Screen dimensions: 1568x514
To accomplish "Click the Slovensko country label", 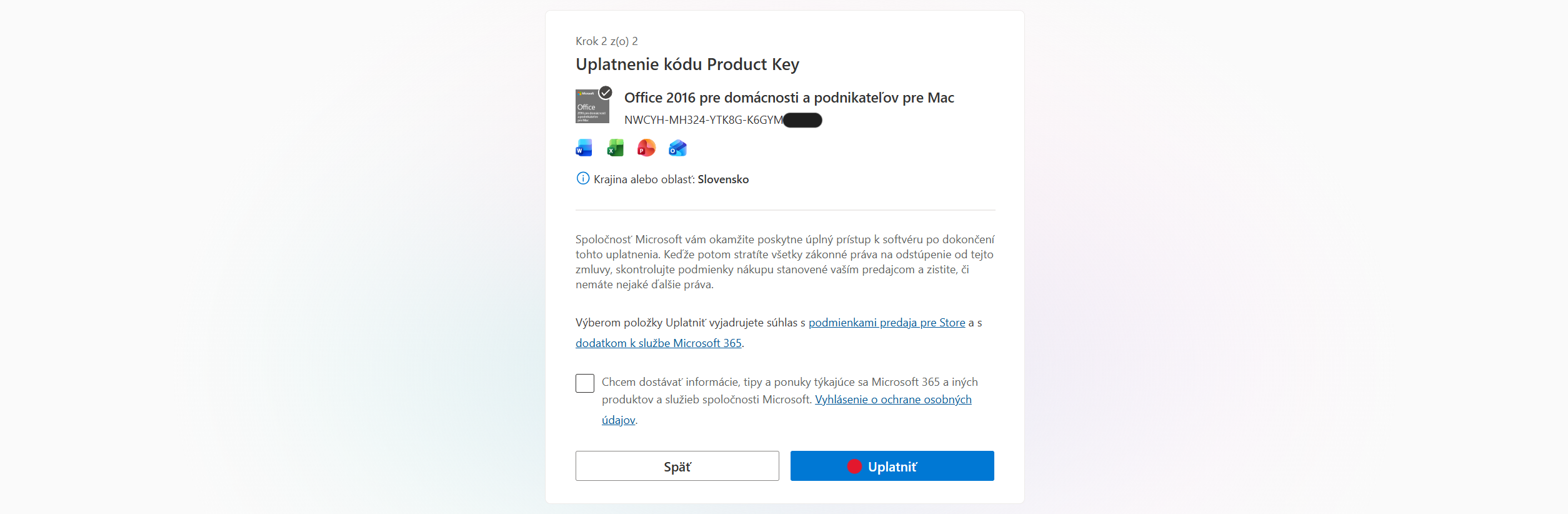I will click(723, 179).
